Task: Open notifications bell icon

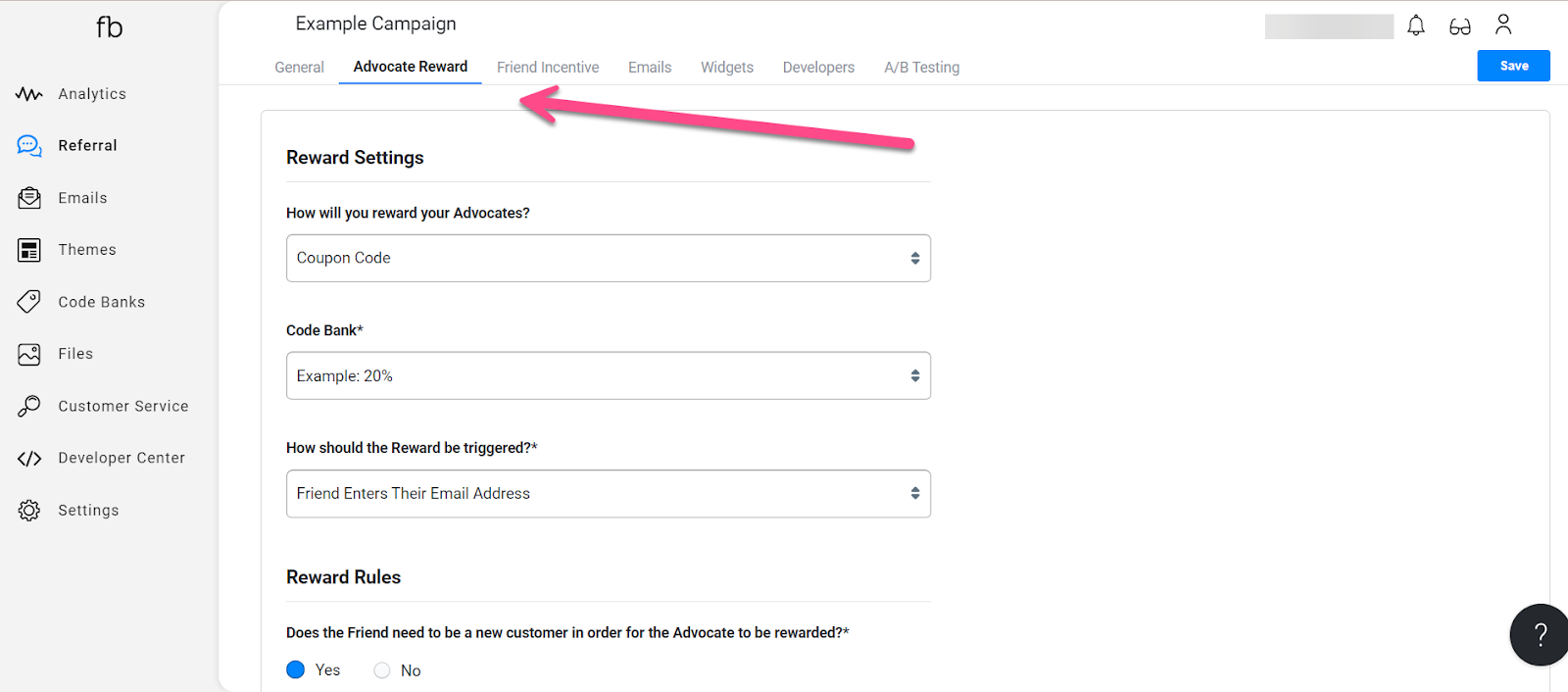Action: (1416, 25)
